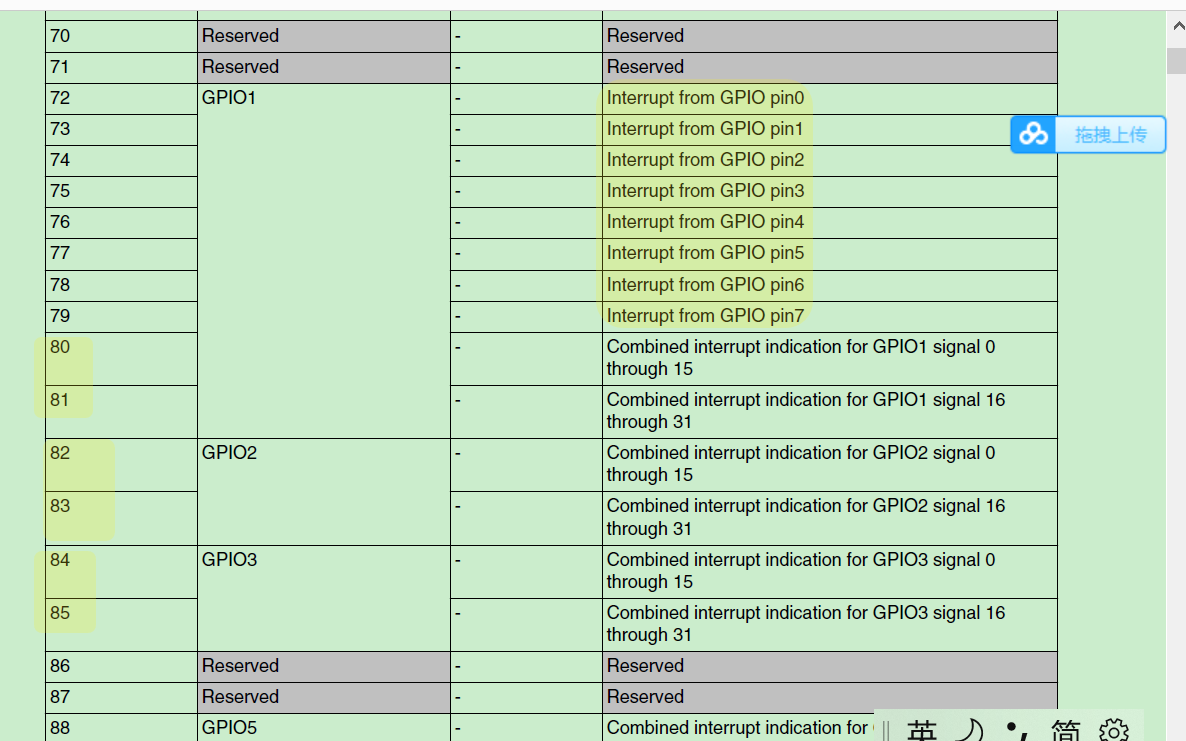
Task: Click the GPIO2 module cell
Action: pyautogui.click(x=229, y=453)
